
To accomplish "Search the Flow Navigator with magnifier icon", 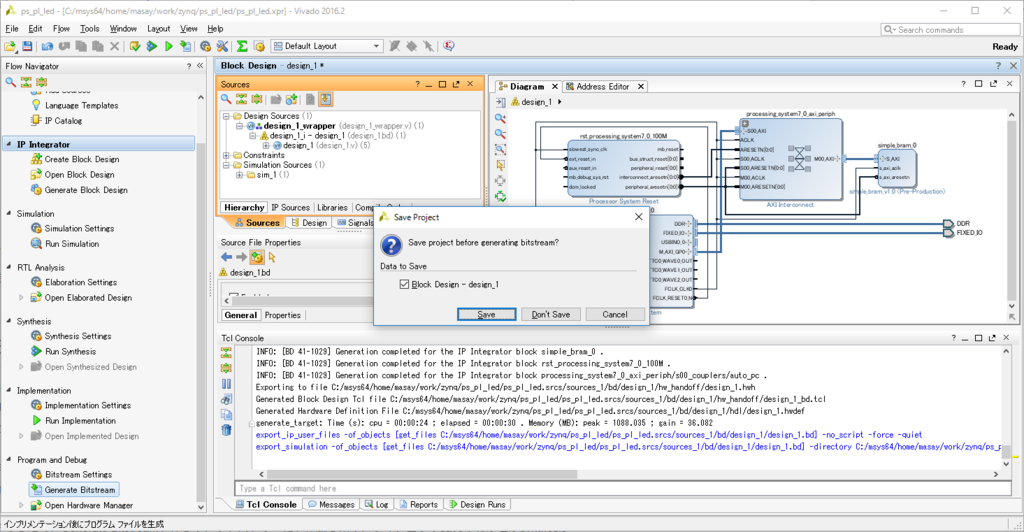I will coord(10,82).
